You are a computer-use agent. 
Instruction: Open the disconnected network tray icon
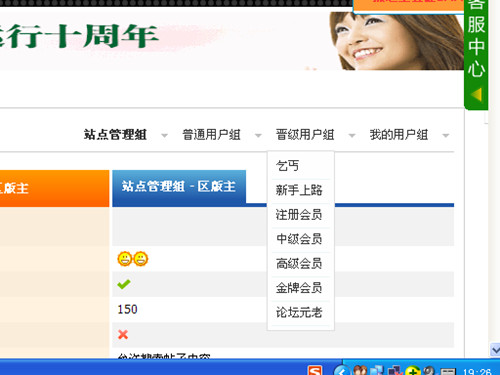395,370
